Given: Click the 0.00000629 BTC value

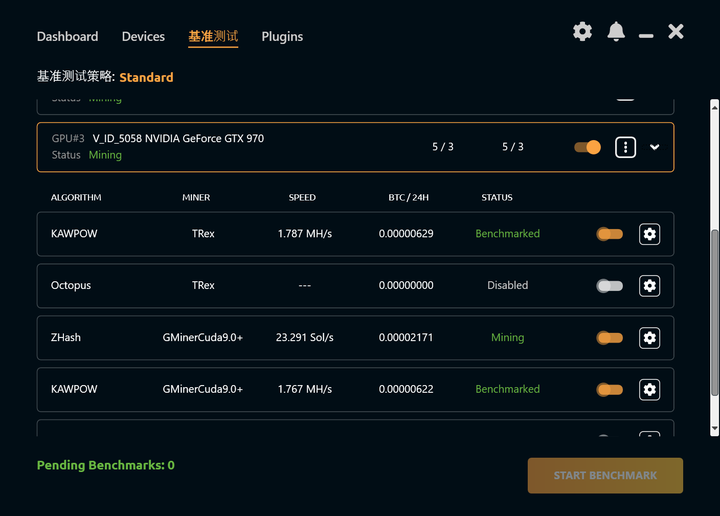Looking at the screenshot, I should (406, 234).
